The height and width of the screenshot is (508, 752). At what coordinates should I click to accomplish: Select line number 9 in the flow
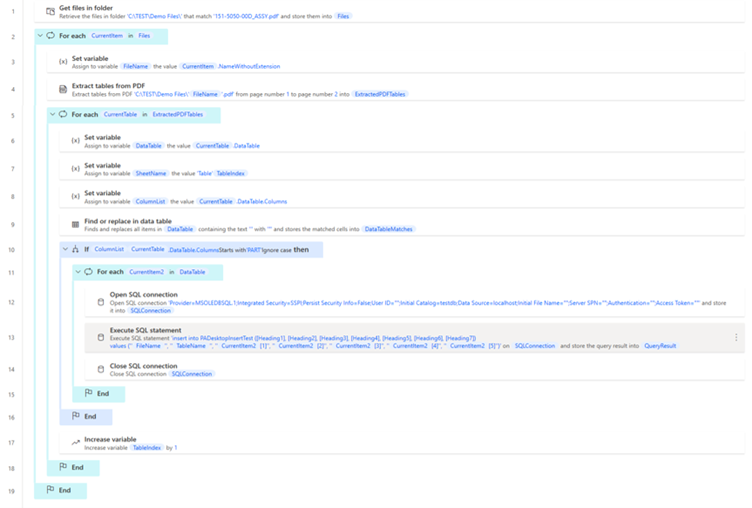[12, 223]
